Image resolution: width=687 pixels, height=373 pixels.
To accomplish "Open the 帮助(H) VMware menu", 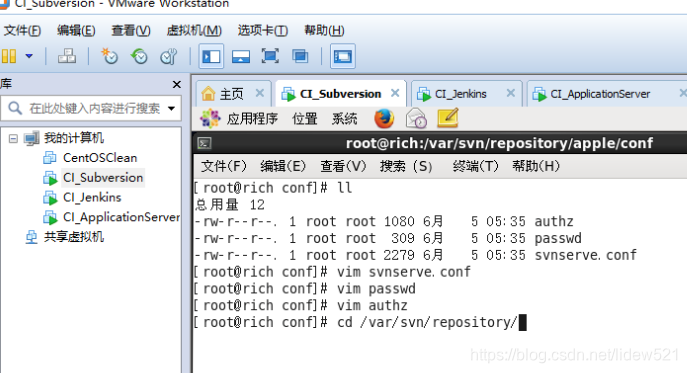I will click(324, 30).
